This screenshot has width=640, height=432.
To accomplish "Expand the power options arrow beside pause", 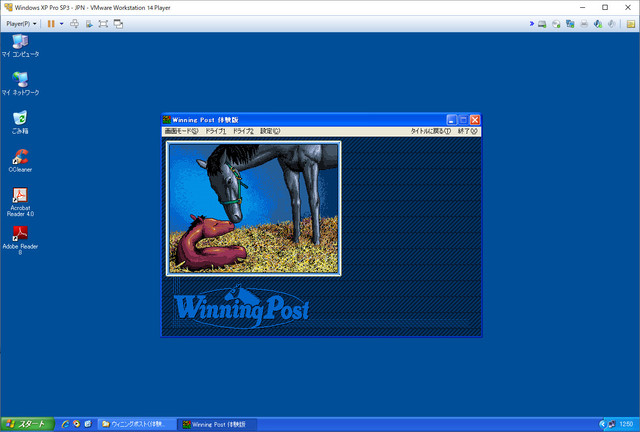I will [x=62, y=24].
